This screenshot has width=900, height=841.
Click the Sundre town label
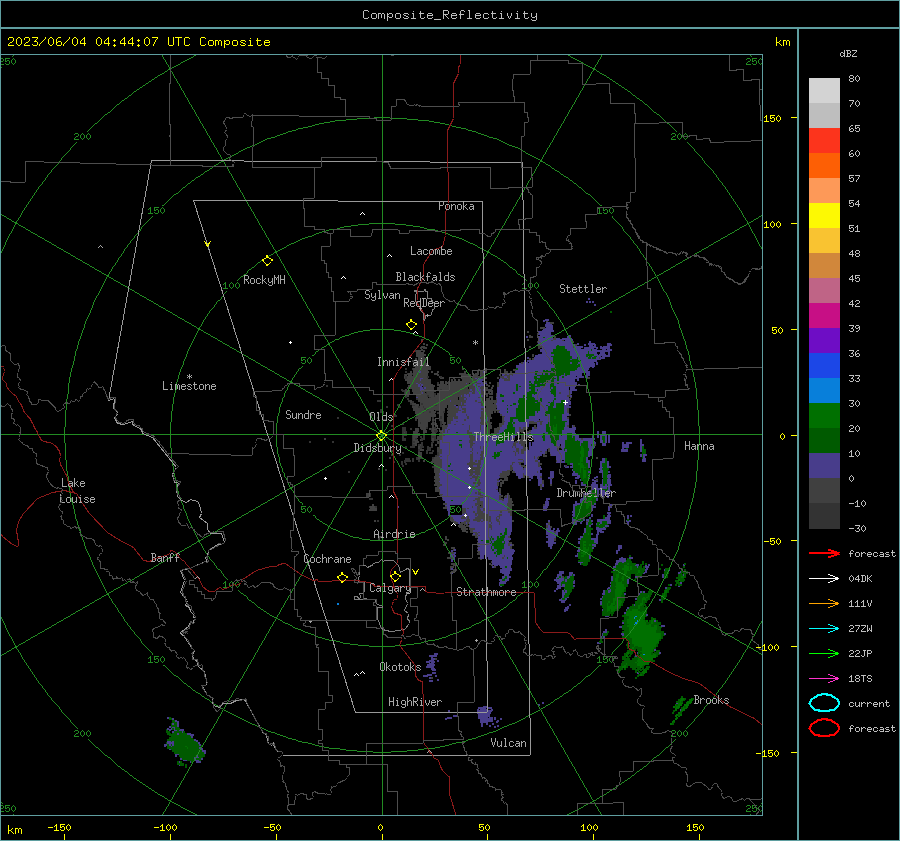click(303, 415)
